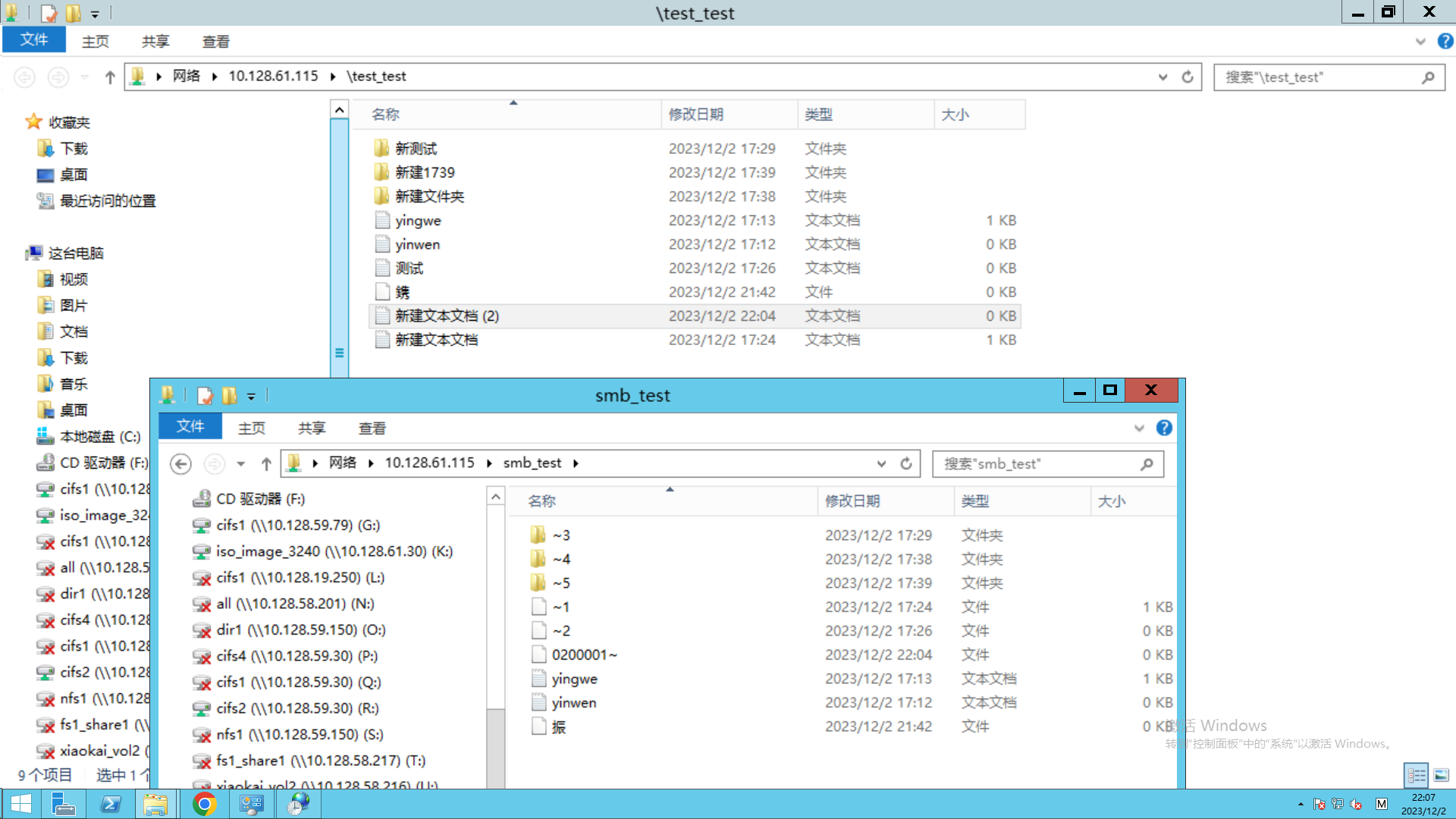Select the 0200001~ file in smb_test
The image size is (1456, 819).
584,654
